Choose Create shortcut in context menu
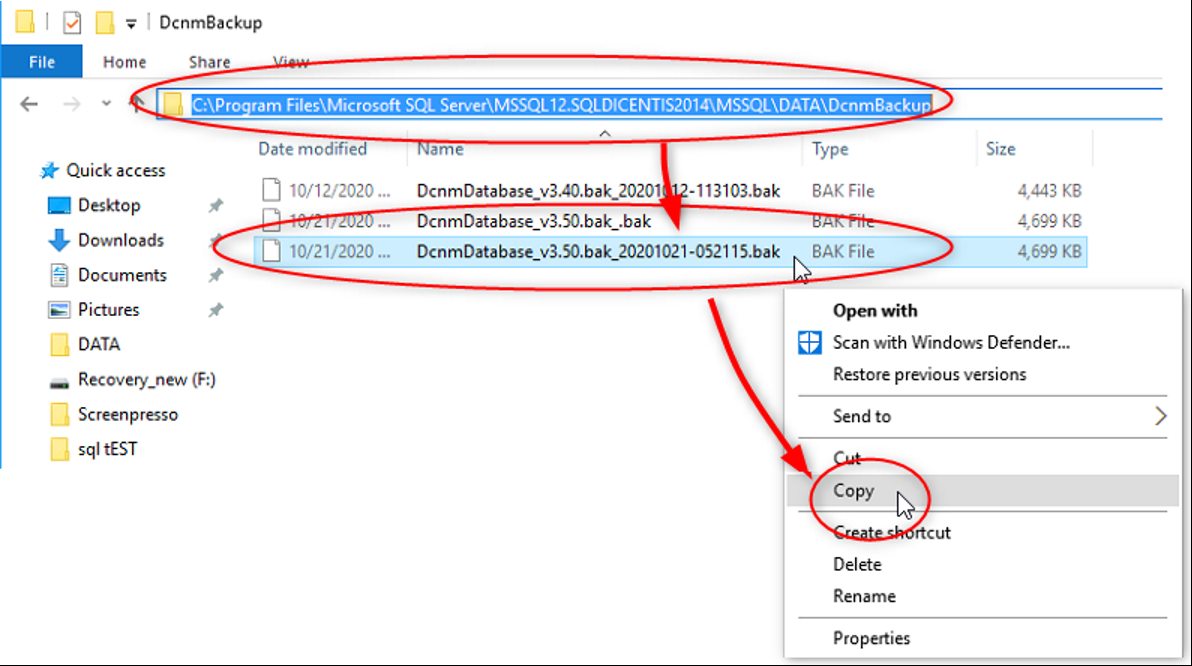Image resolution: width=1192 pixels, height=666 pixels. (892, 533)
